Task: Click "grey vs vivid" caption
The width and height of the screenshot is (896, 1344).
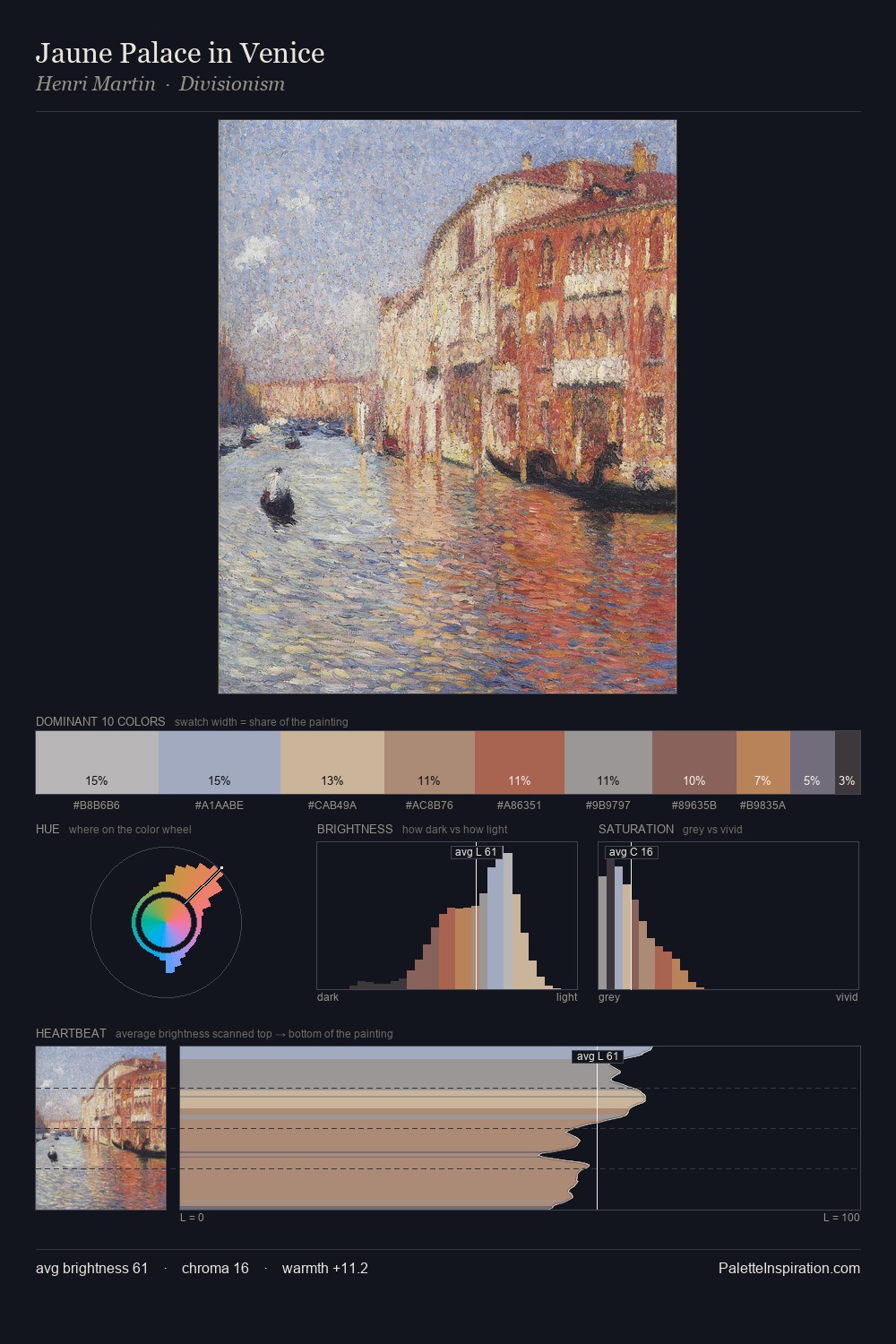Action: (712, 830)
